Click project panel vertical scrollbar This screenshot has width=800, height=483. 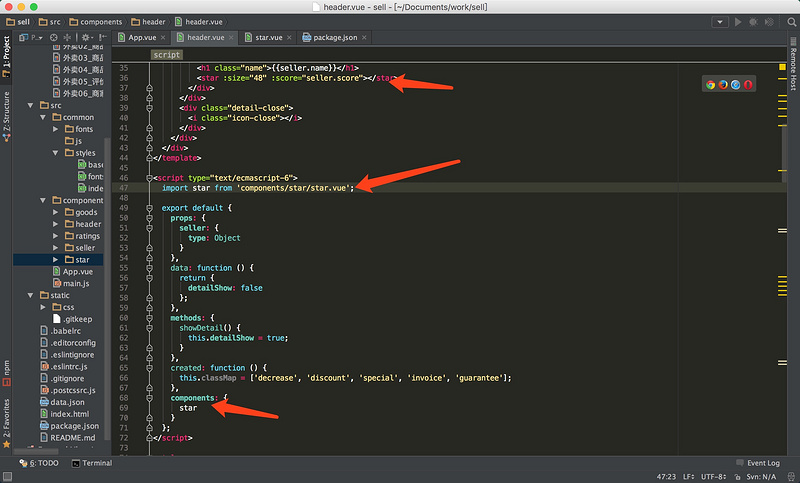tap(107, 288)
